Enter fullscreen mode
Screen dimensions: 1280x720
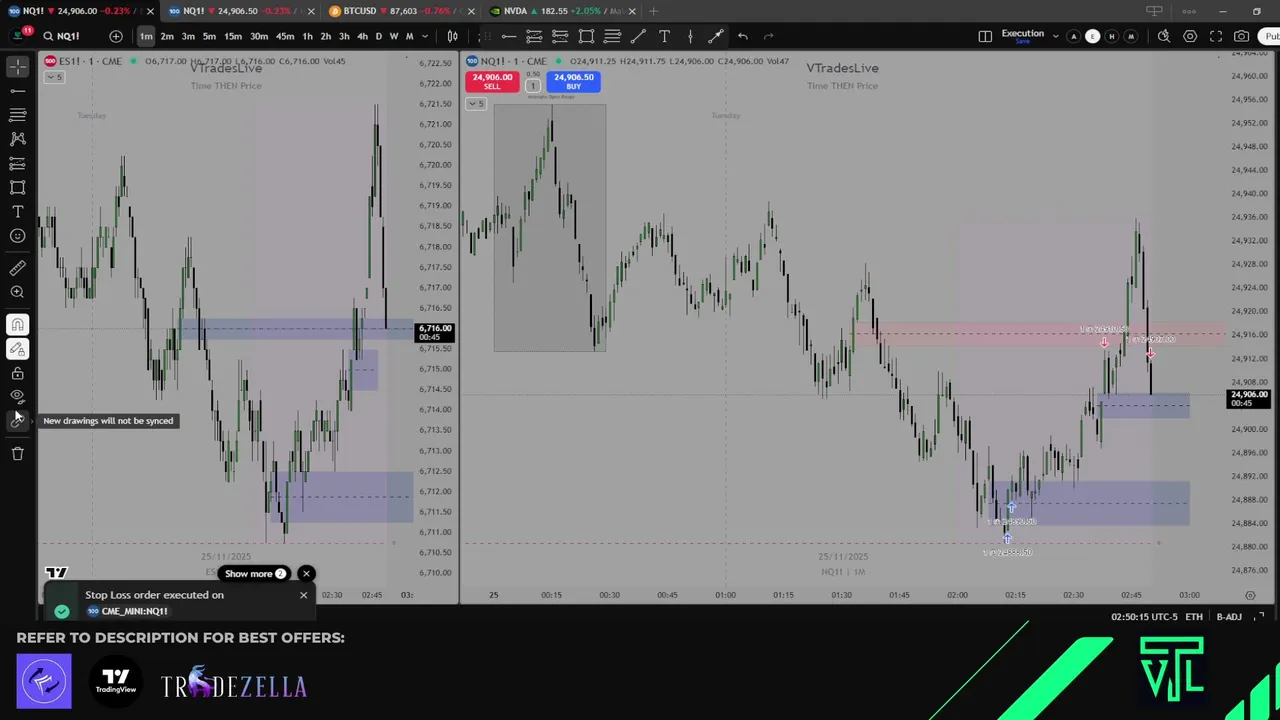click(x=1216, y=36)
